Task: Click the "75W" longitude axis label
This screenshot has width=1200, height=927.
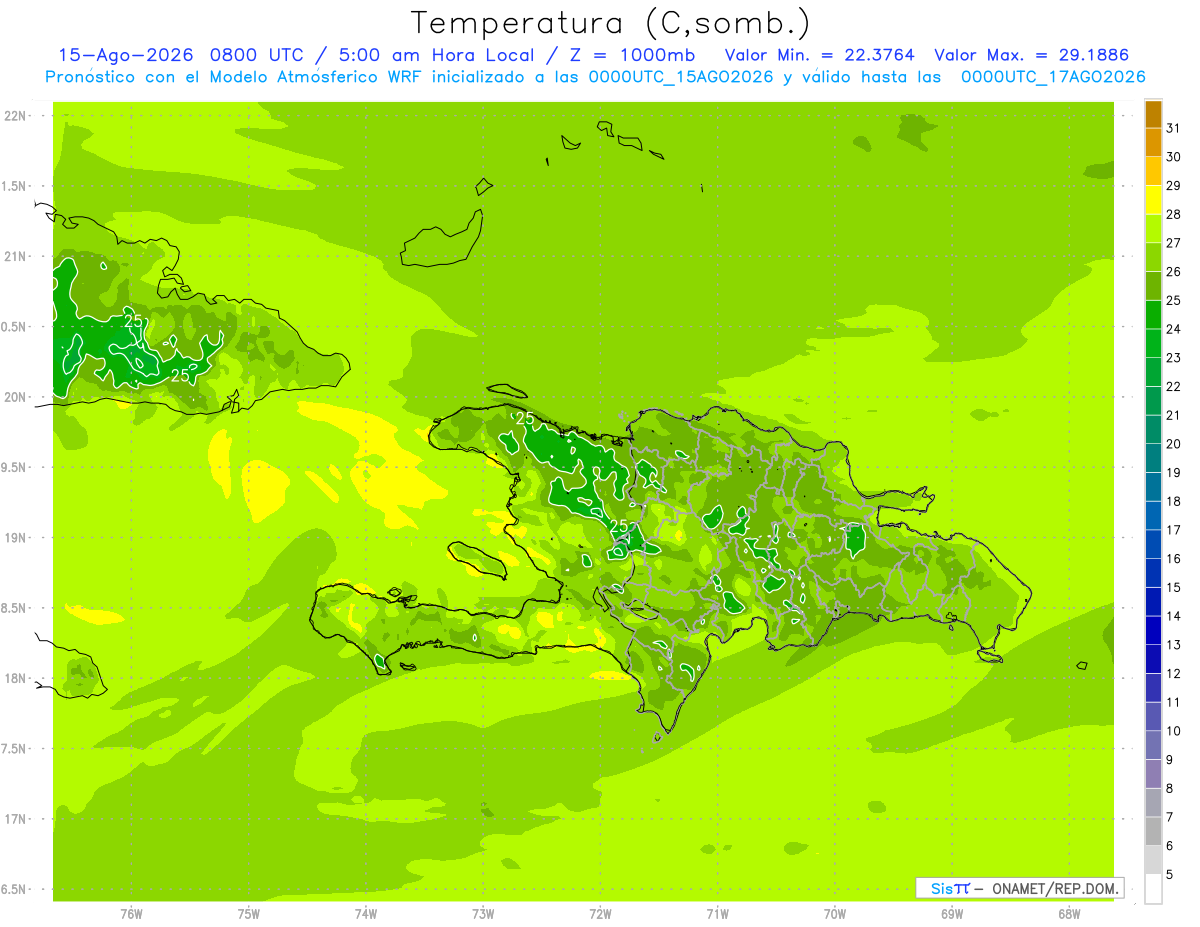Action: (248, 913)
